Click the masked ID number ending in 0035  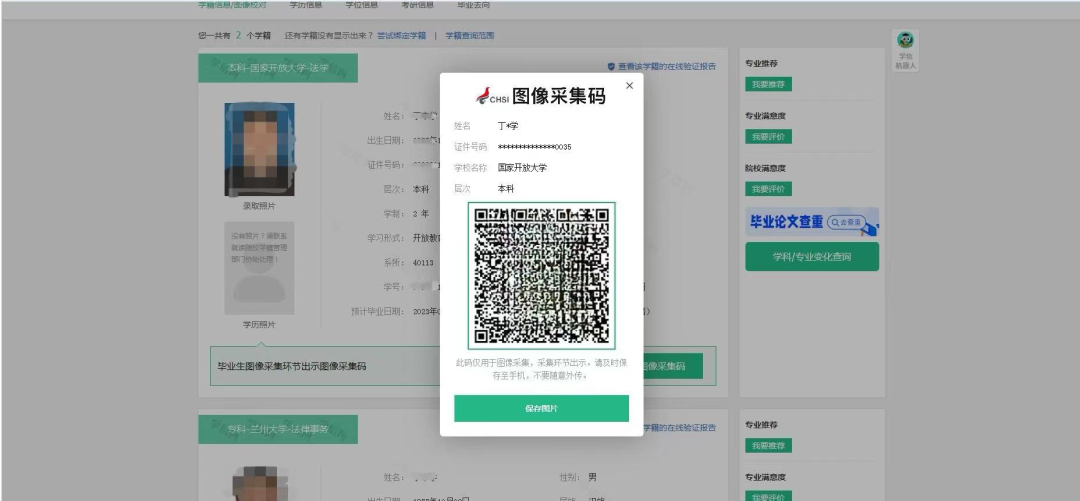534,147
